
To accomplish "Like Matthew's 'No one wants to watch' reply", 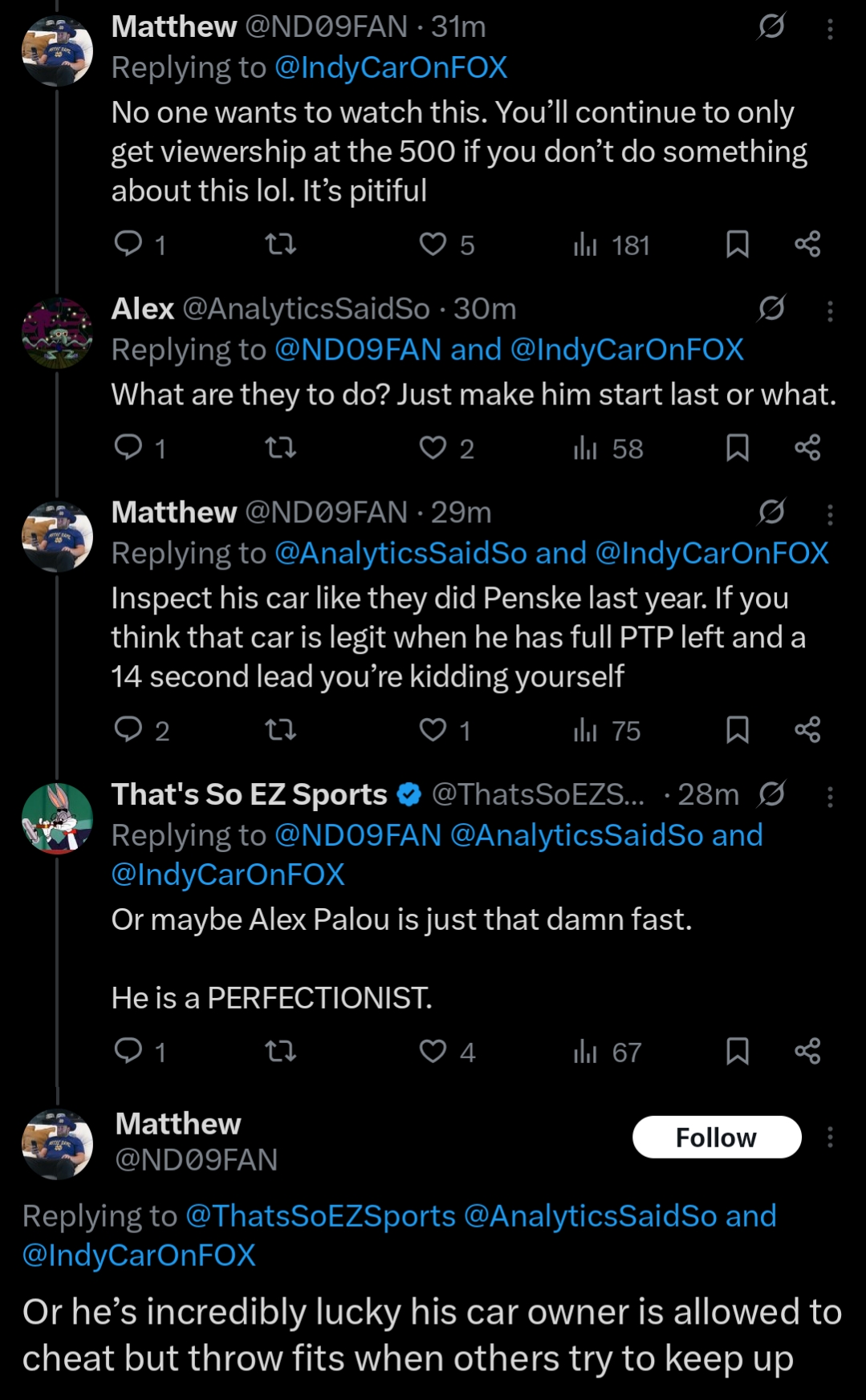I will (433, 244).
